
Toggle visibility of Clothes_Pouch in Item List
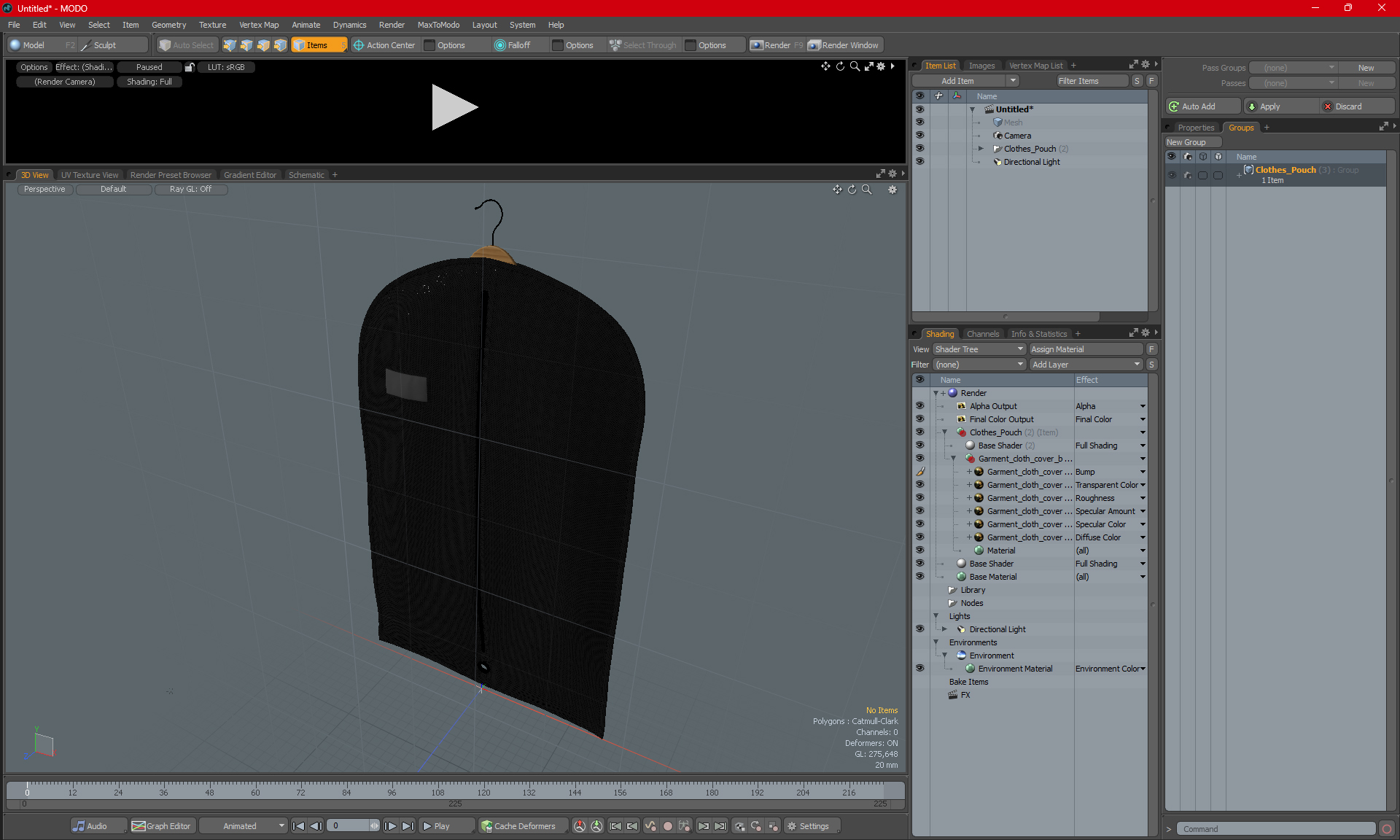919,149
